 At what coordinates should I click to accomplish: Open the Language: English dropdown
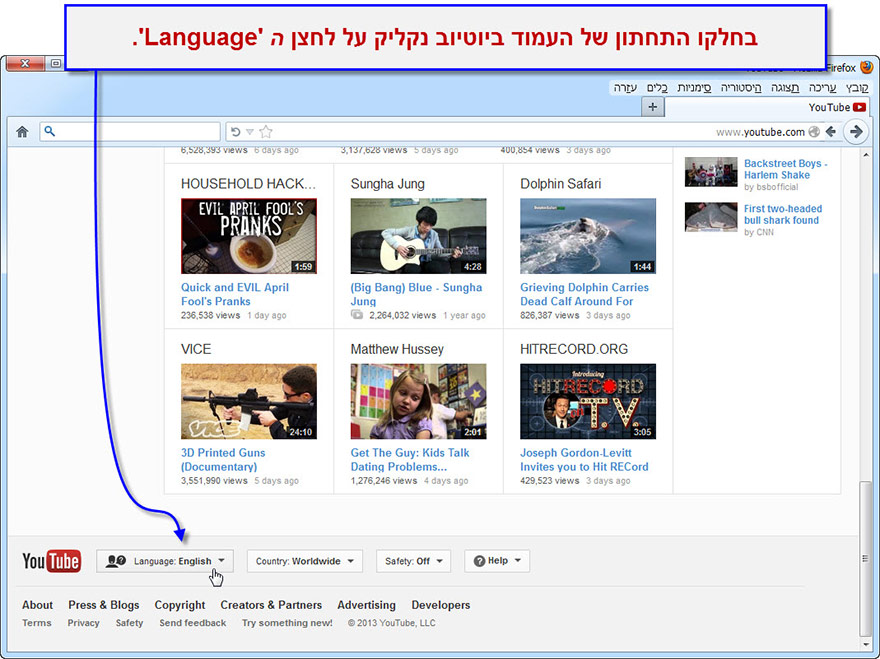(x=165, y=561)
